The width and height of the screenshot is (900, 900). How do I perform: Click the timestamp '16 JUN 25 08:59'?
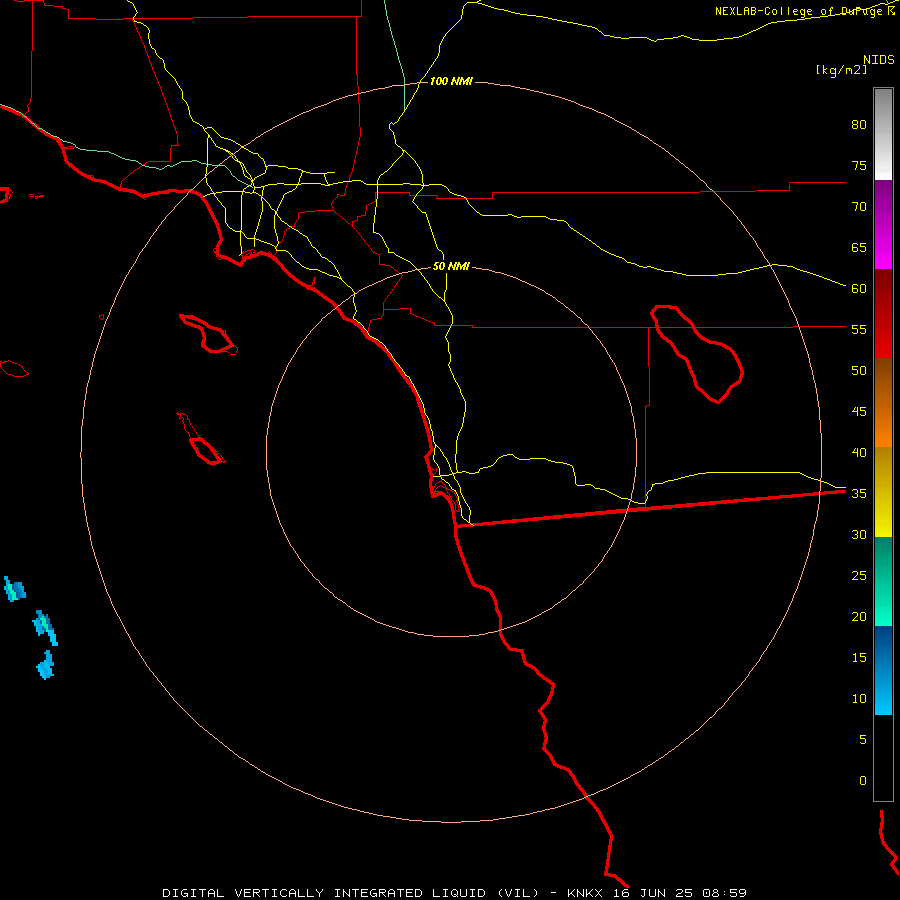(x=680, y=893)
